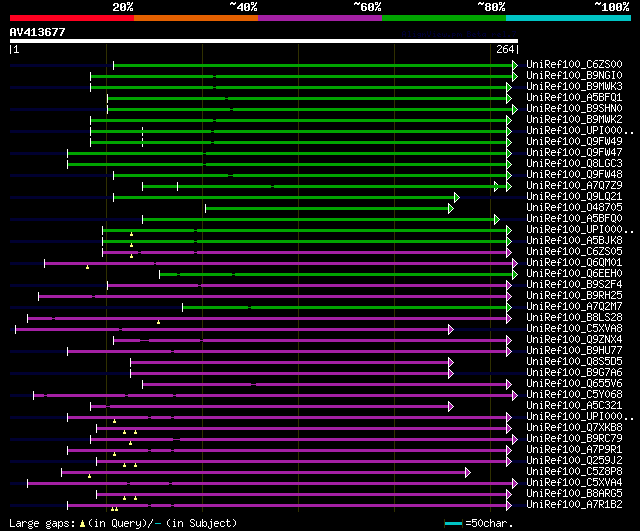Image resolution: width=640 pixels, height=531 pixels.
Task: Choose hit UniRef100_A5C321
Action: tap(574, 406)
